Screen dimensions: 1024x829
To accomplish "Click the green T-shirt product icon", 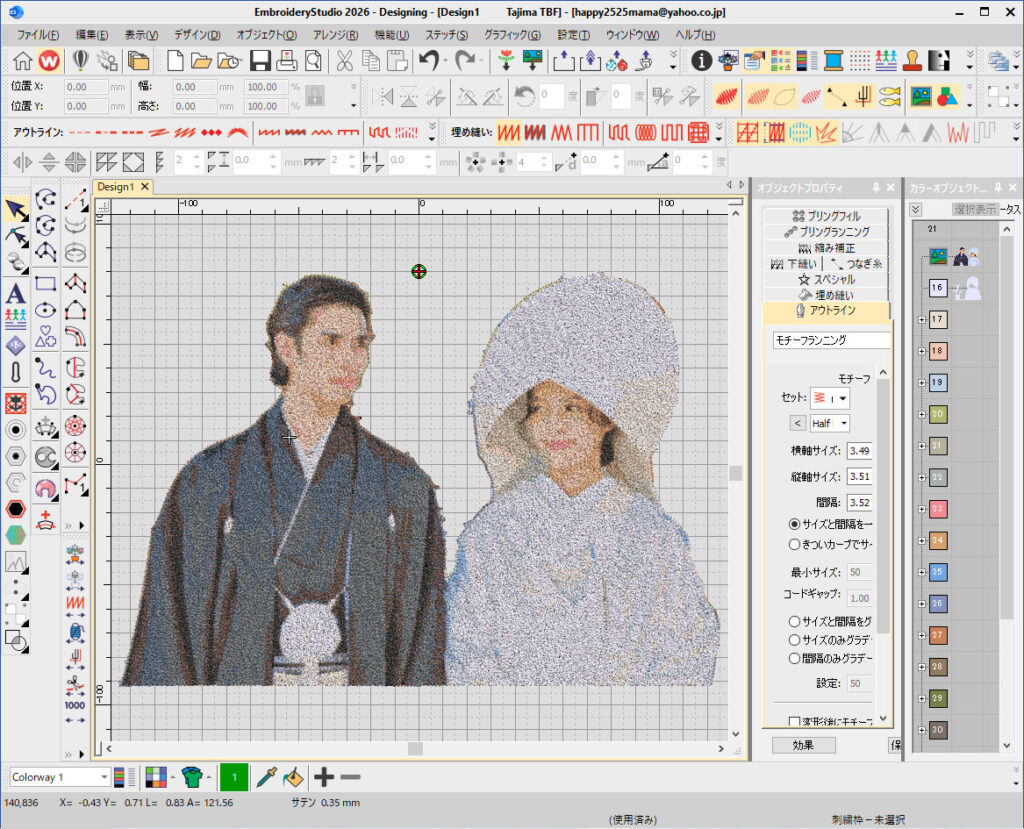I will (192, 777).
